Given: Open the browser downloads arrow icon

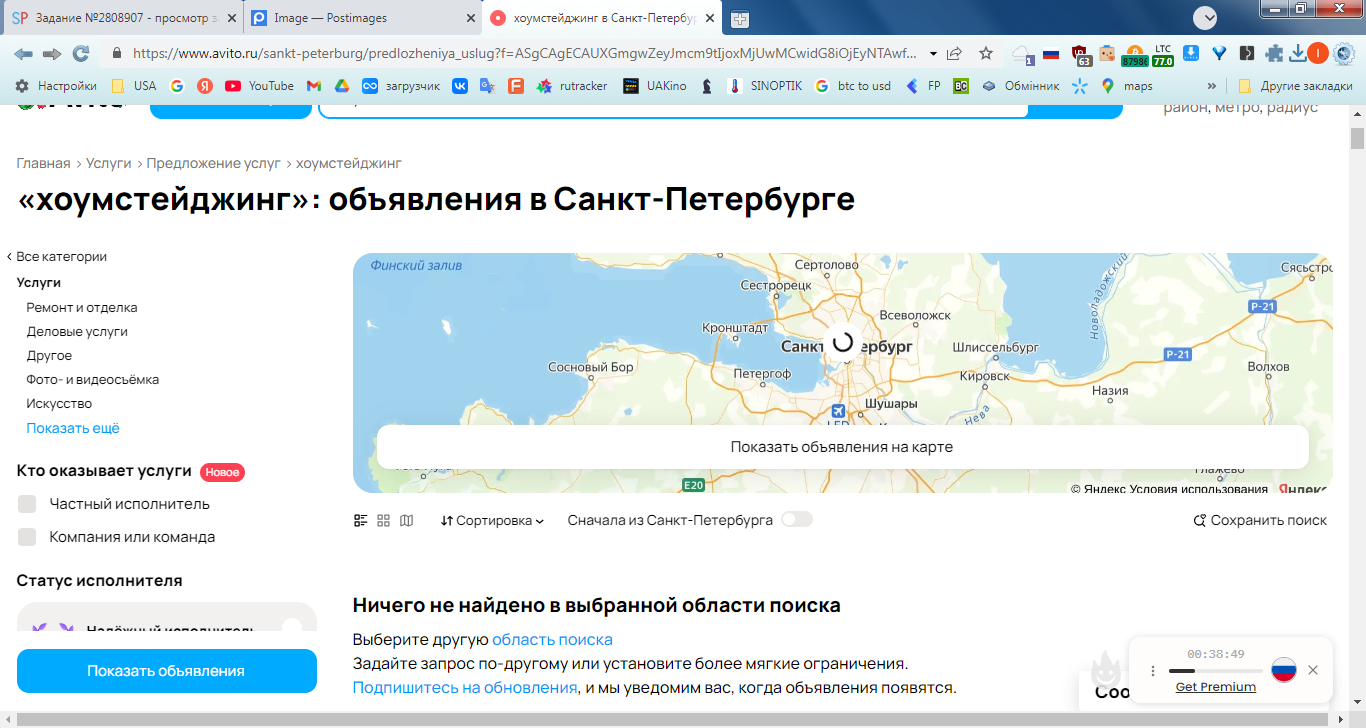Looking at the screenshot, I should tap(1298, 53).
